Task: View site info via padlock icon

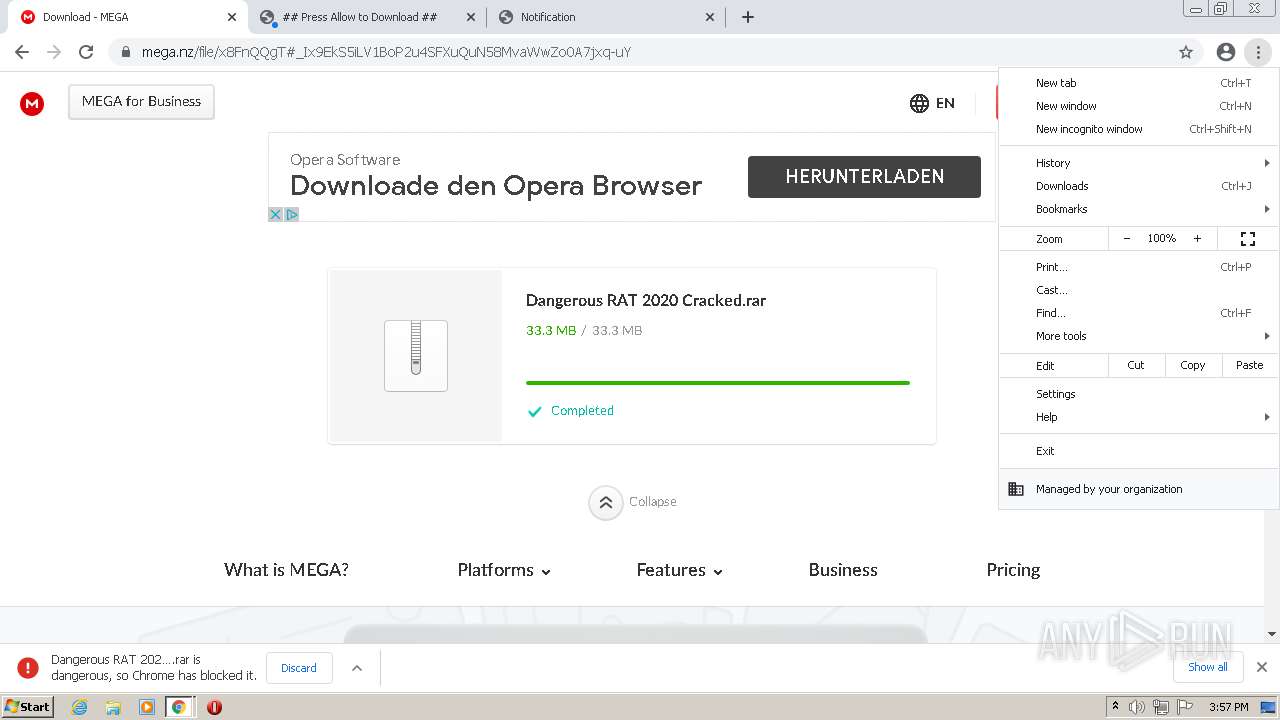Action: [125, 52]
